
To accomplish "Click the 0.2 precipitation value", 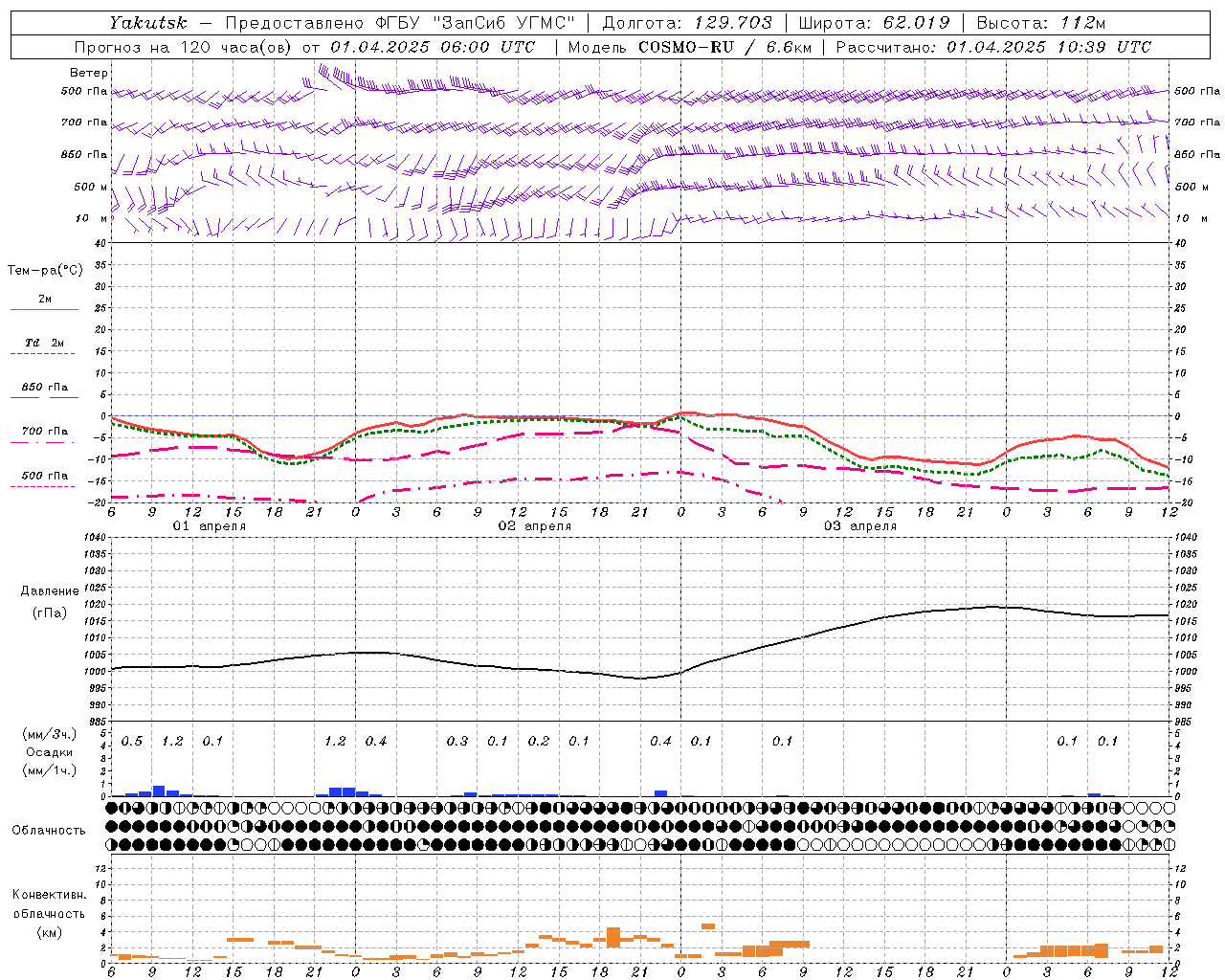I will click(x=539, y=742).
